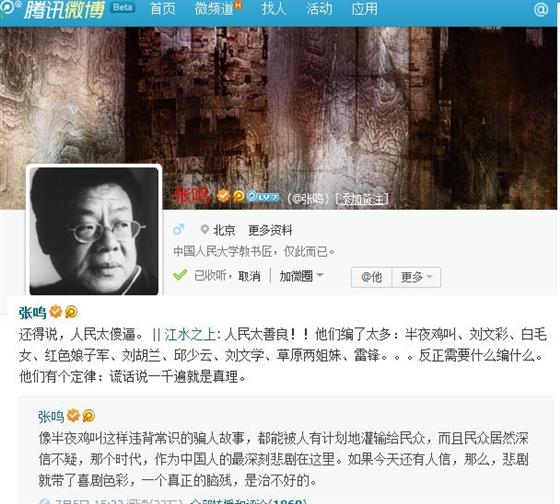Click the orange verified badge on banner

[223, 196]
